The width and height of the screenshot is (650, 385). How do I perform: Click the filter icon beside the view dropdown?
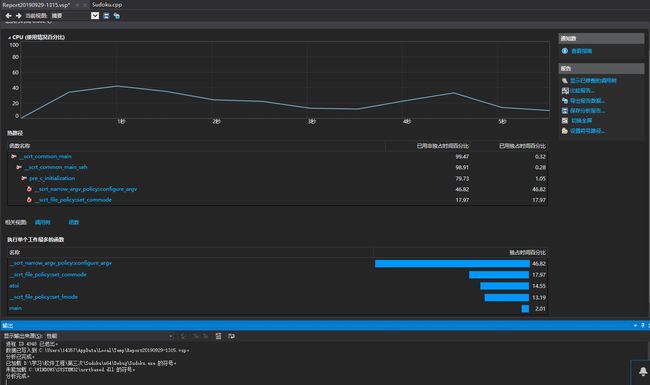pyautogui.click(x=106, y=16)
